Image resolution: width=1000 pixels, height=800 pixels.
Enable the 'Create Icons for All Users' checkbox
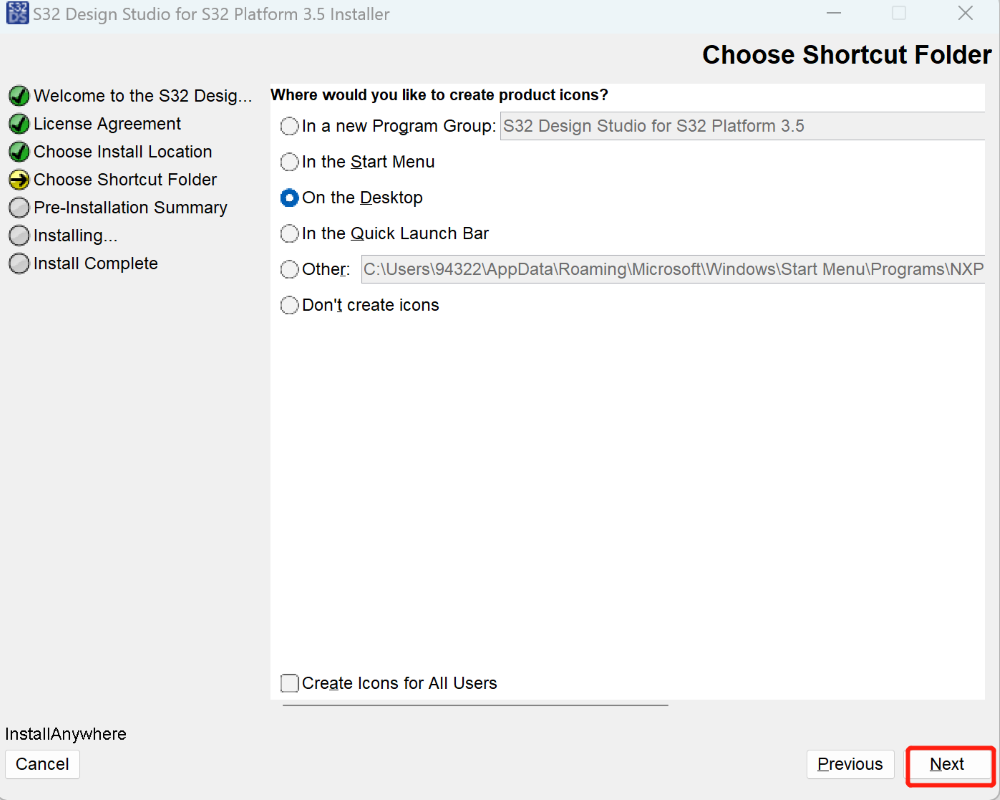290,683
